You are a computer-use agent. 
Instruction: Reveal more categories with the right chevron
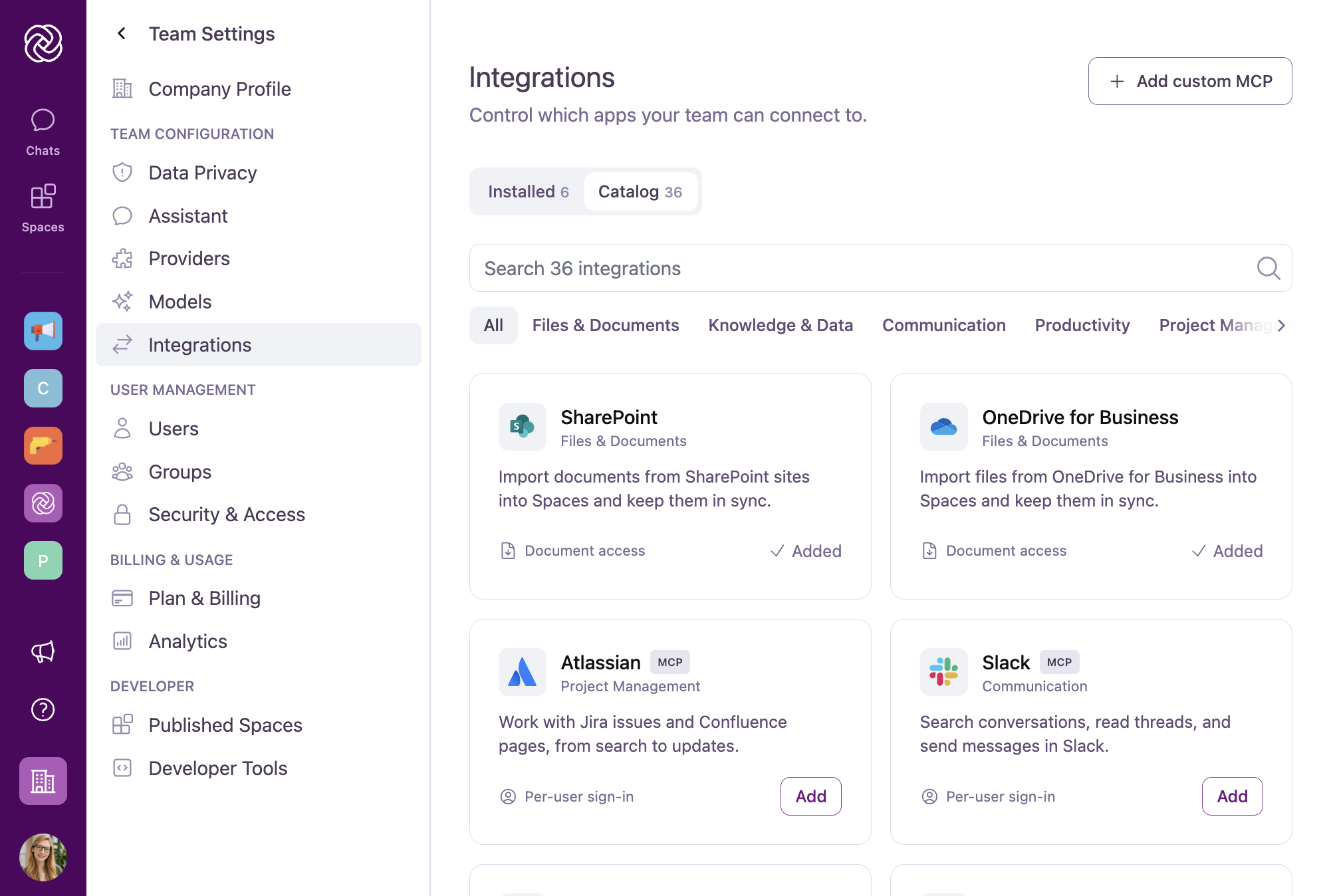point(1282,326)
